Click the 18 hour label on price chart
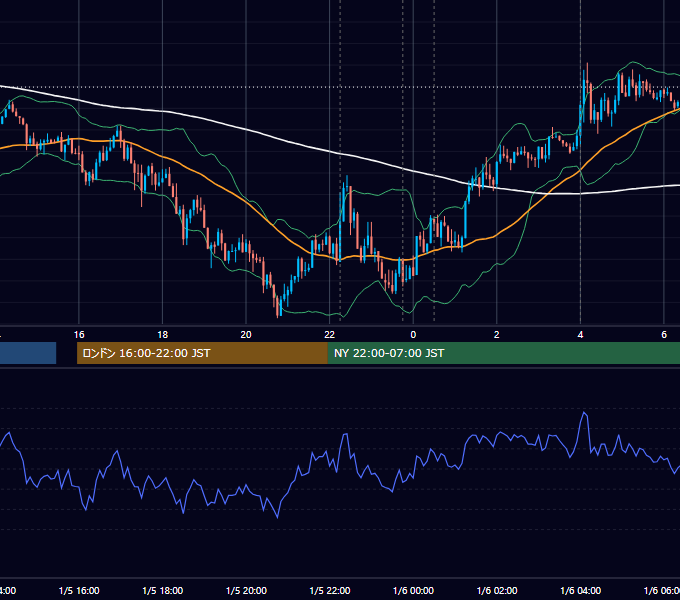Viewport: 680px width, 600px height. coord(163,335)
